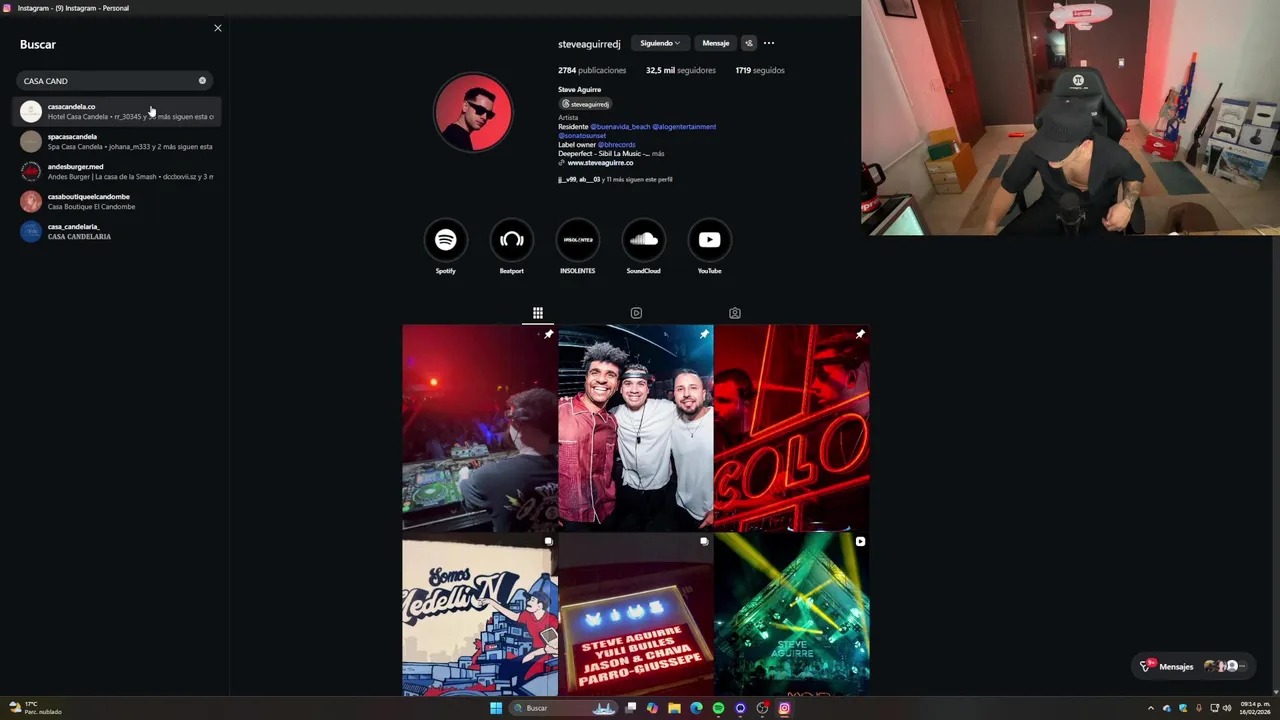This screenshot has width=1280, height=720.
Task: Open Task View in the taskbar
Action: [x=631, y=708]
